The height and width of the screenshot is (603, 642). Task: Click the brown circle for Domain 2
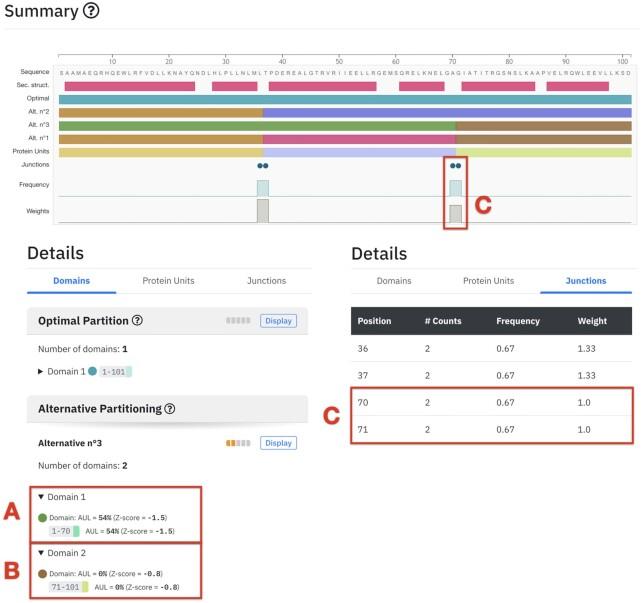(43, 573)
